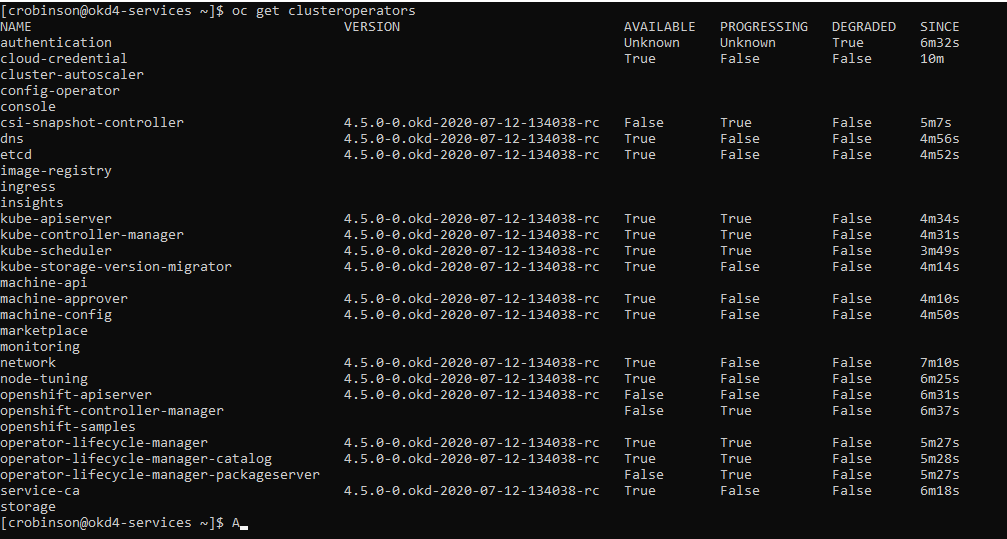The height and width of the screenshot is (539, 1007).
Task: Click the operator-lifecycle-manager-catalog name
Action: [x=136, y=459]
